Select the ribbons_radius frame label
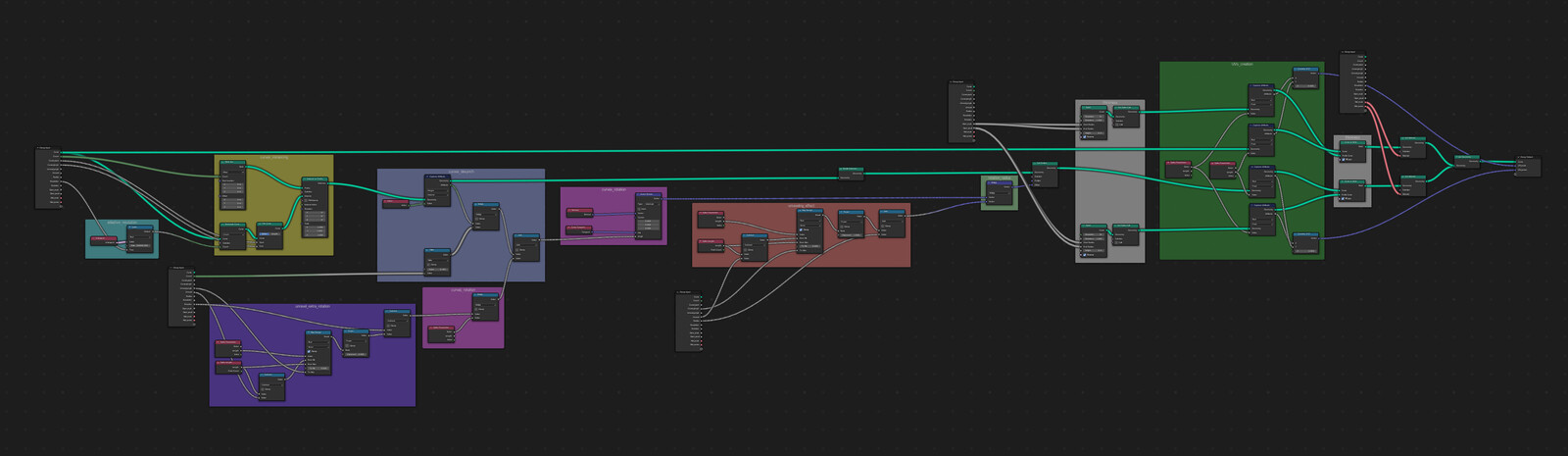Viewport: 1568px width, 456px height. (x=1000, y=178)
